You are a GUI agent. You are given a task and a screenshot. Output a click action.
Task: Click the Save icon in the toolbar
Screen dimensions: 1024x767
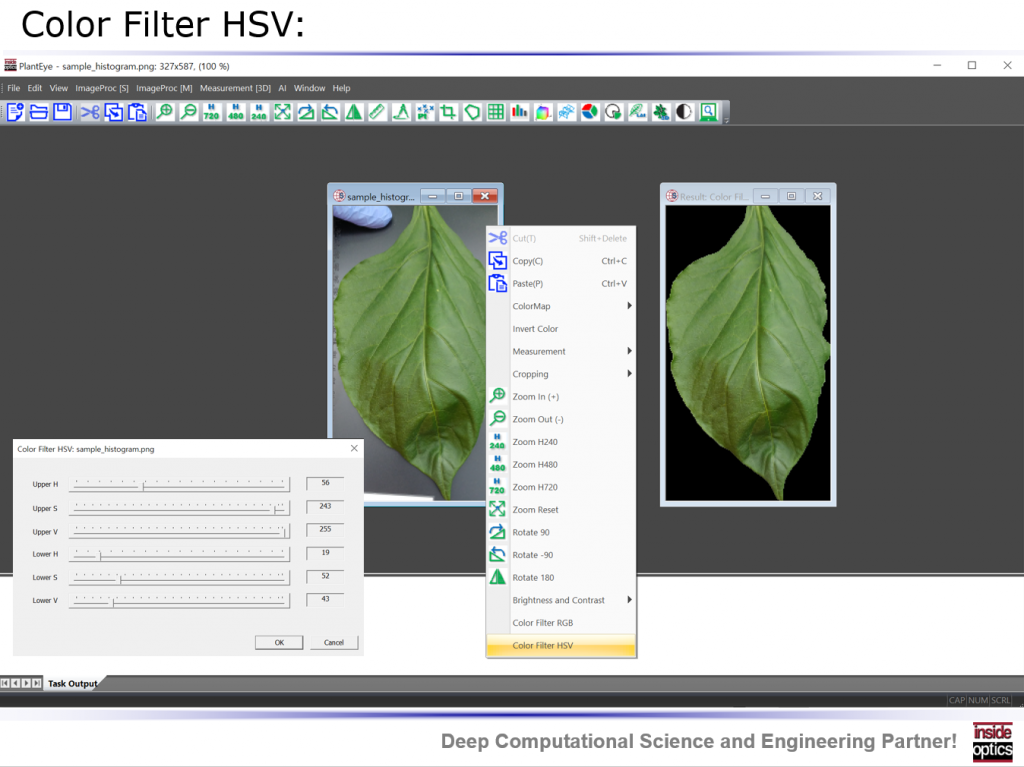[x=63, y=112]
